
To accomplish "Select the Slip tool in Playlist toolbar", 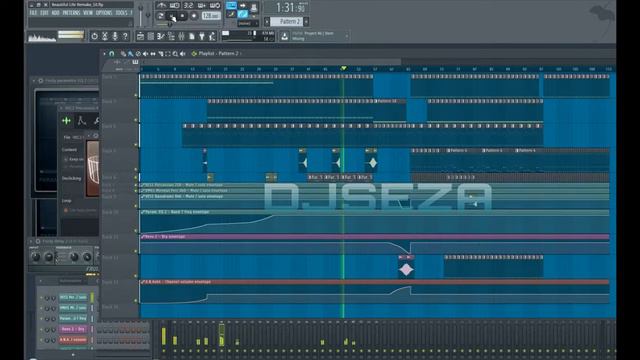I will click(153, 53).
